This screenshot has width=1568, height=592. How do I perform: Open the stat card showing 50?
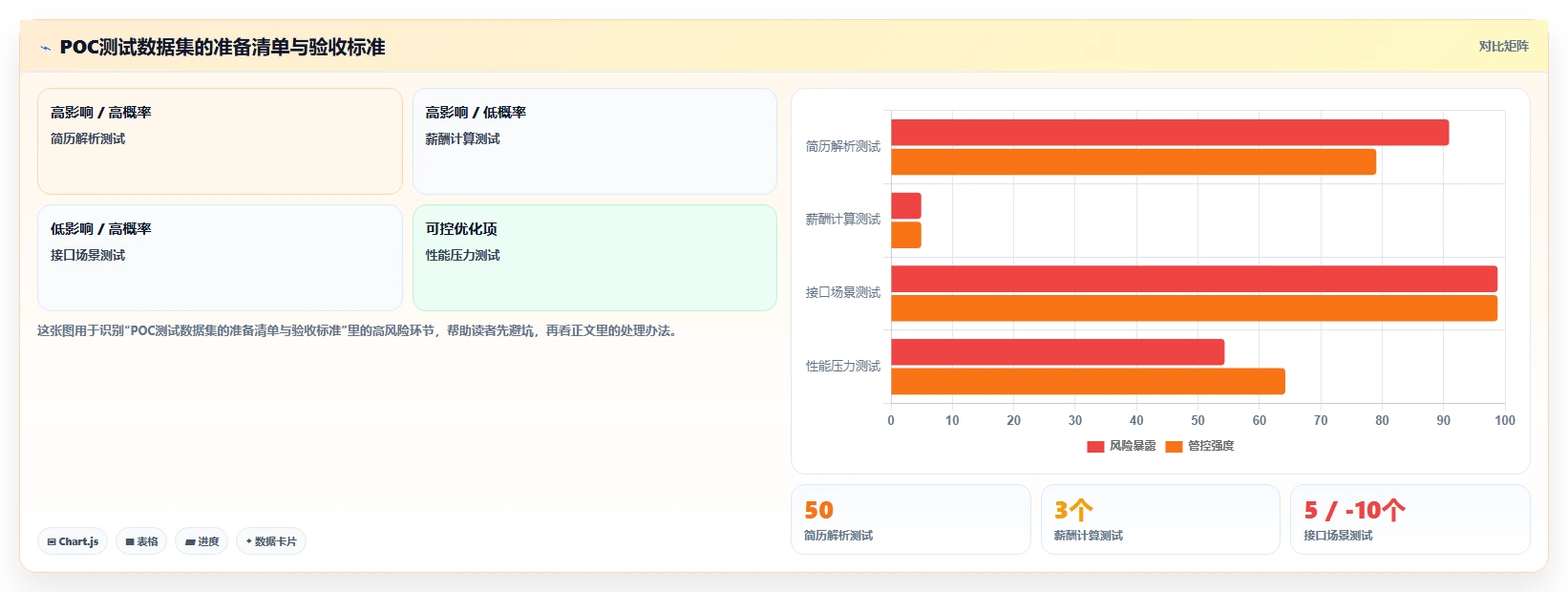coord(911,519)
